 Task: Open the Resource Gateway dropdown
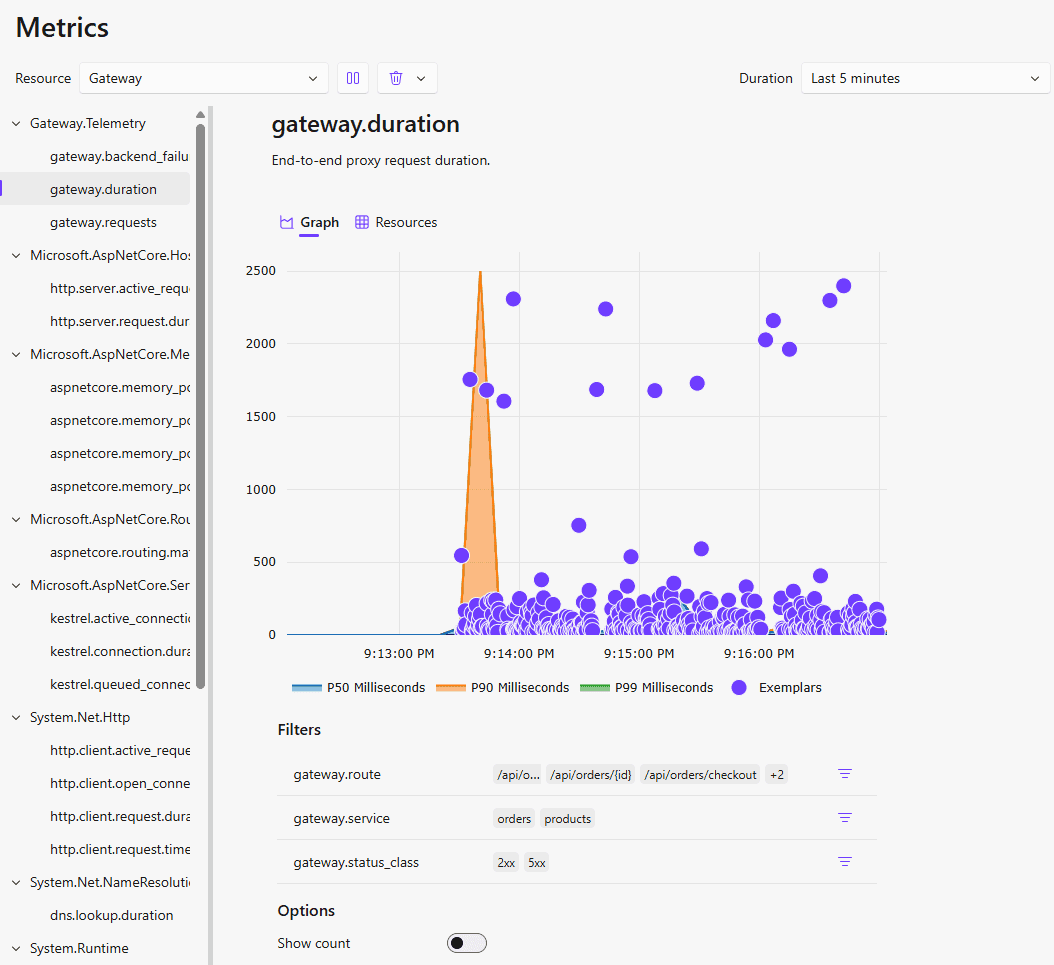pos(204,78)
